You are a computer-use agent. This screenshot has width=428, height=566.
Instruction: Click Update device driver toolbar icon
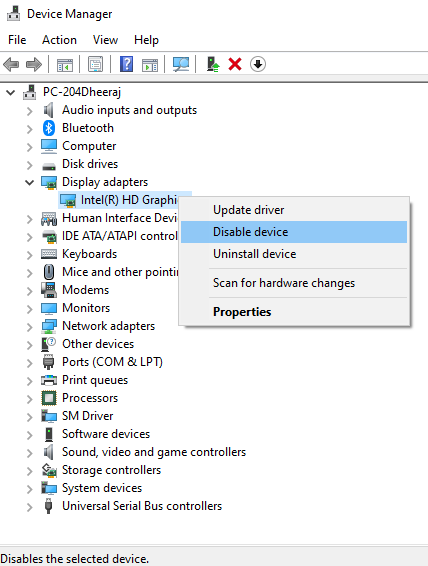[x=213, y=65]
